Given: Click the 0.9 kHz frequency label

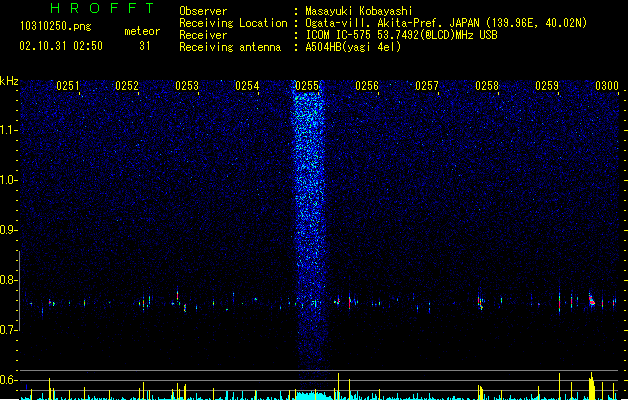Looking at the screenshot, I should coord(8,230).
